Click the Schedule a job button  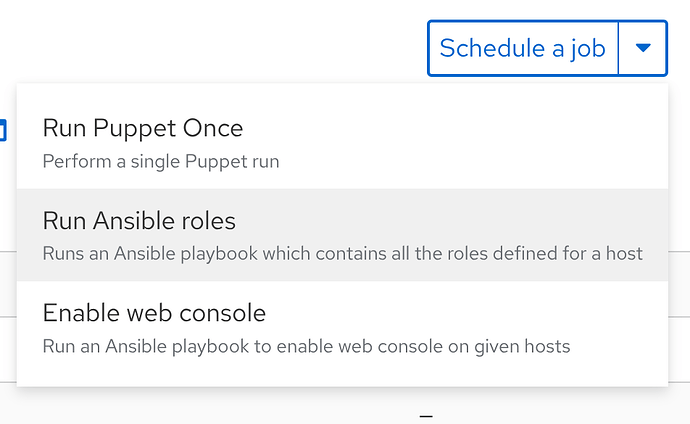click(x=522, y=48)
